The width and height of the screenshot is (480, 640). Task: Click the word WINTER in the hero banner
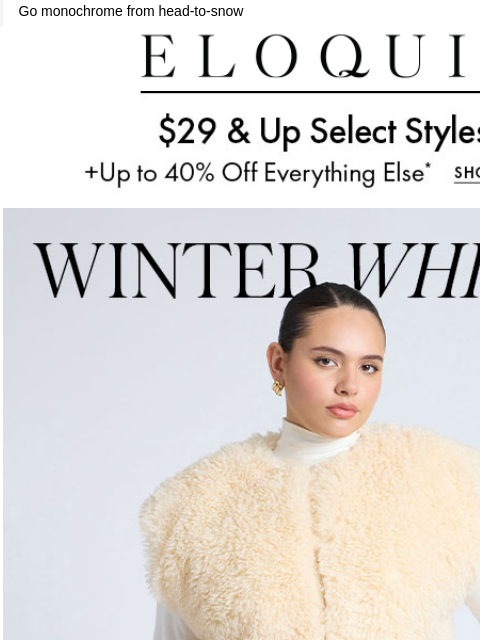point(176,270)
